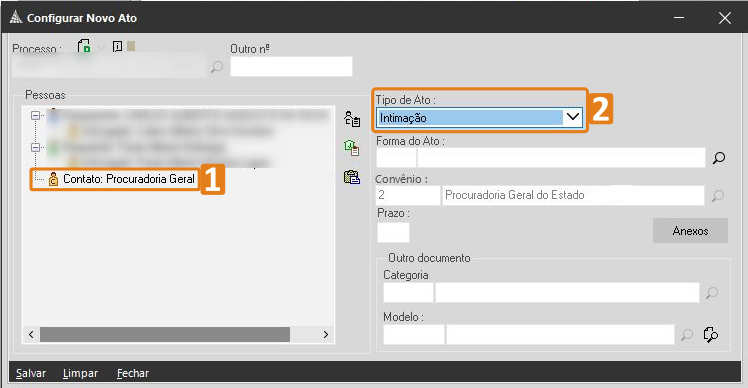Click the Convênio magnifier search icon
748x388 pixels.
pyautogui.click(x=717, y=195)
